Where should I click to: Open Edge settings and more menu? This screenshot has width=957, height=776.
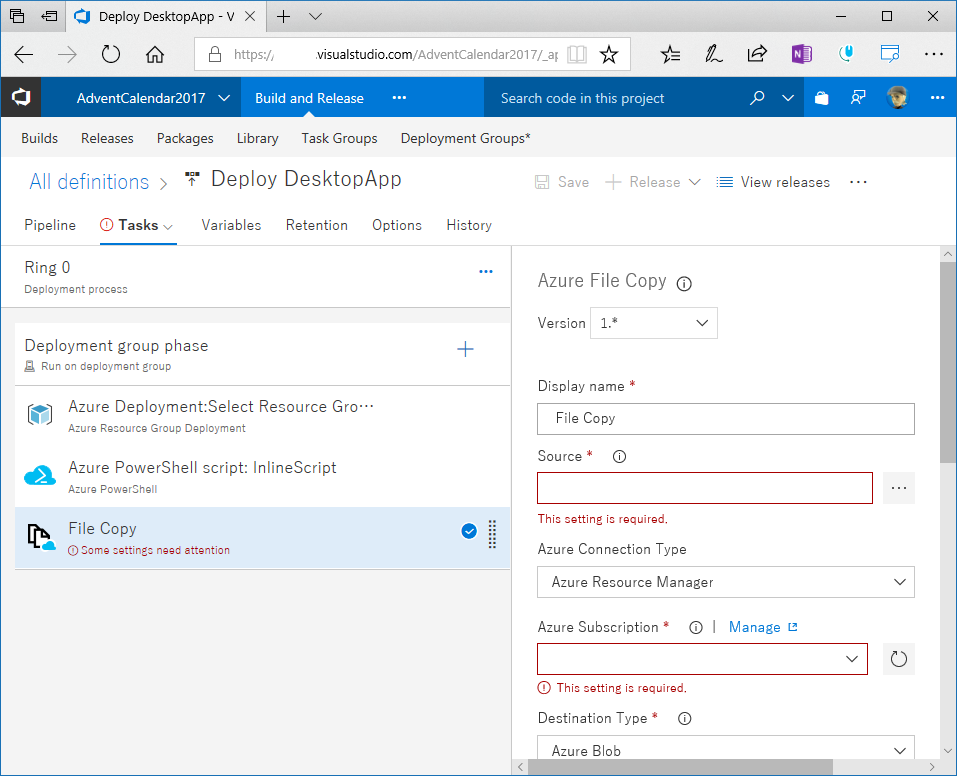(x=934, y=54)
